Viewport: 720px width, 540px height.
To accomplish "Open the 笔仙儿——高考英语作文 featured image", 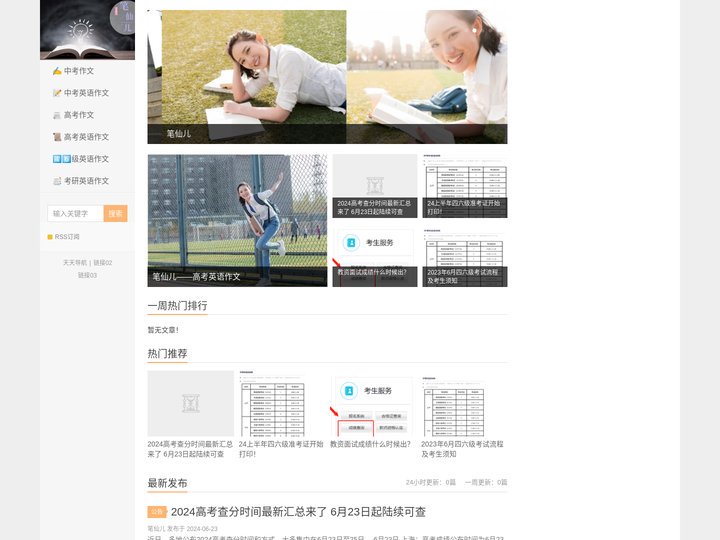I will coord(237,220).
